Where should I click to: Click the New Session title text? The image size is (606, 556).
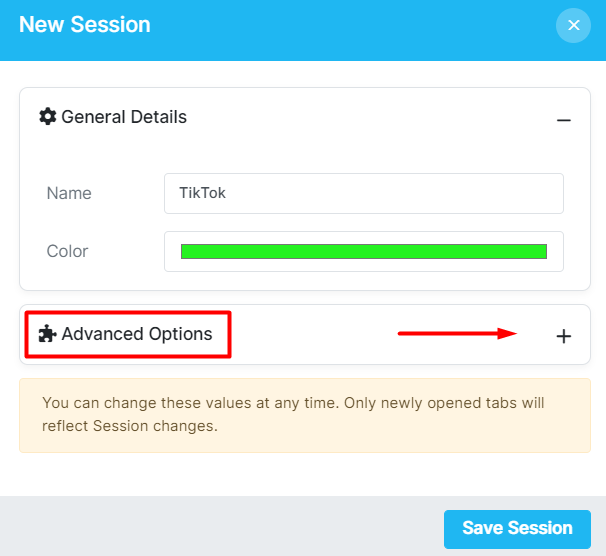(85, 25)
